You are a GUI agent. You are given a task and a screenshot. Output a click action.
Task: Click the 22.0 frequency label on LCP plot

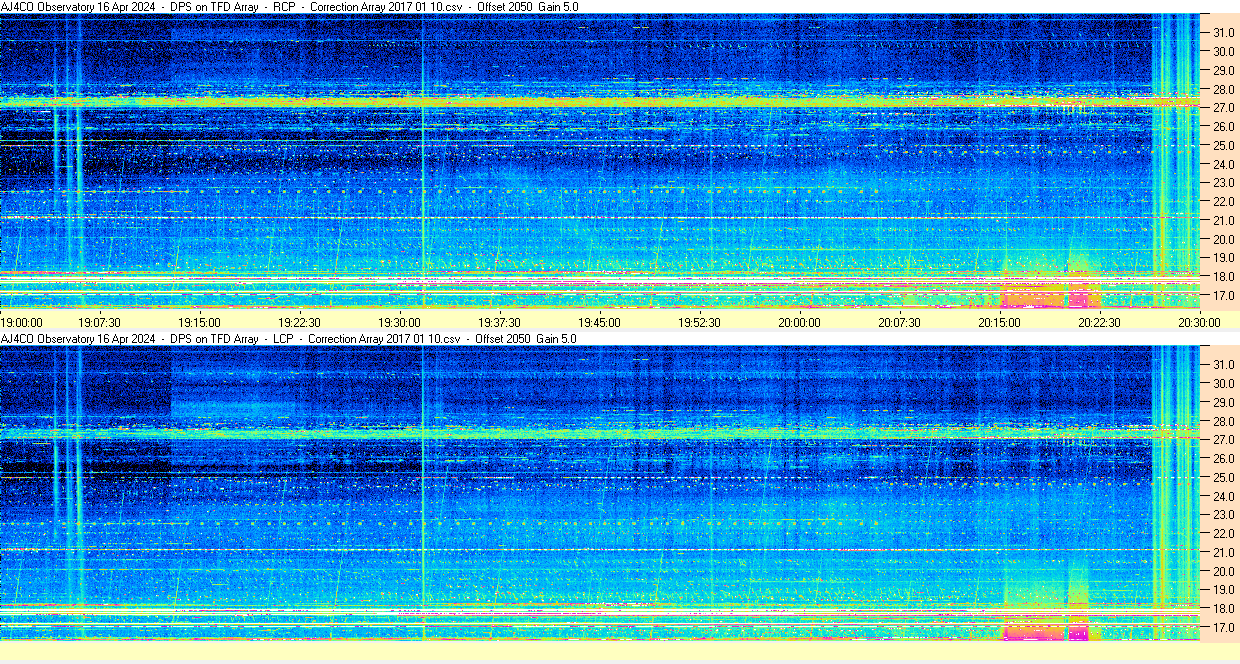(x=1224, y=534)
